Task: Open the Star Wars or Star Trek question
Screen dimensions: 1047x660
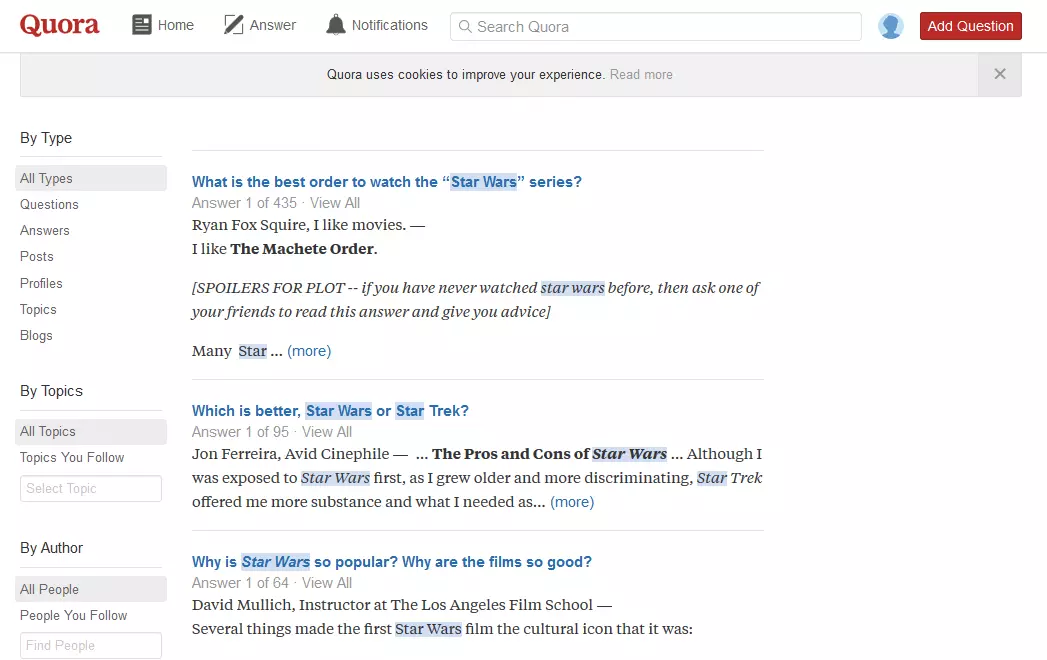Action: point(331,411)
